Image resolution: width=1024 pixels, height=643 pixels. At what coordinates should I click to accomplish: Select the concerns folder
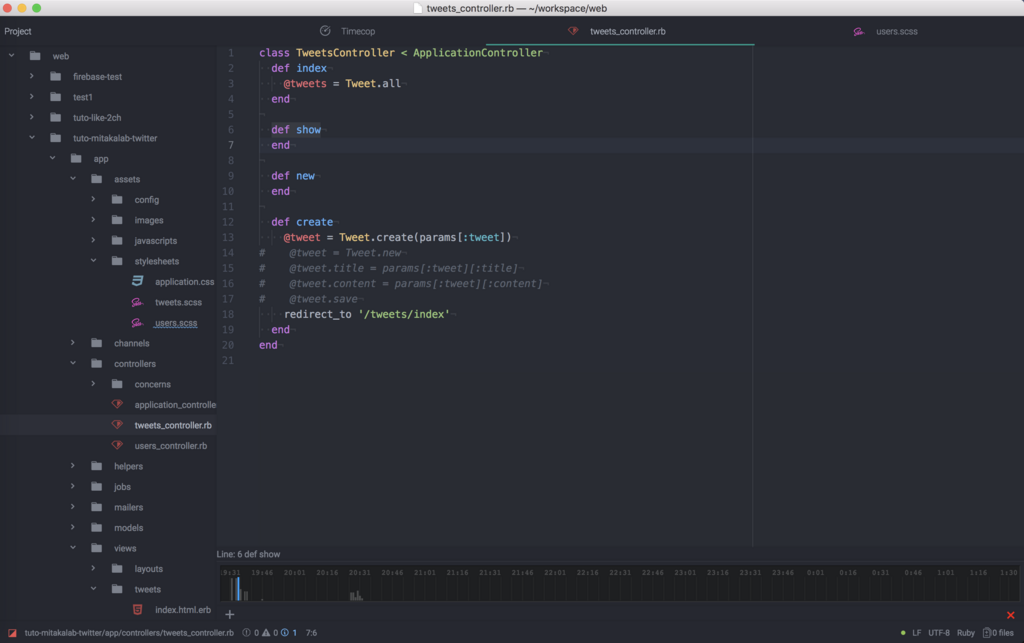[152, 384]
